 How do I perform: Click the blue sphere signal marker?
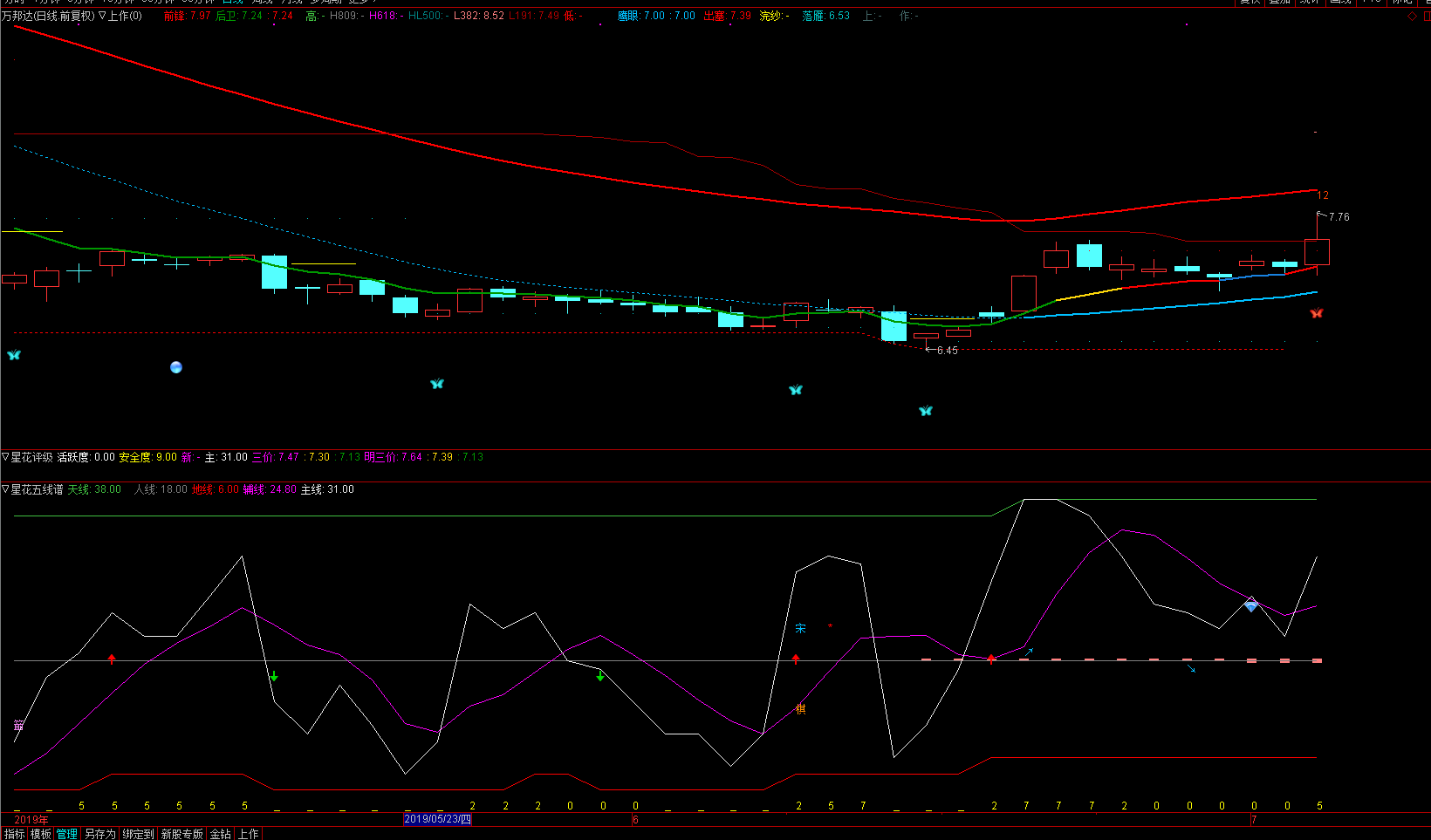coord(176,367)
